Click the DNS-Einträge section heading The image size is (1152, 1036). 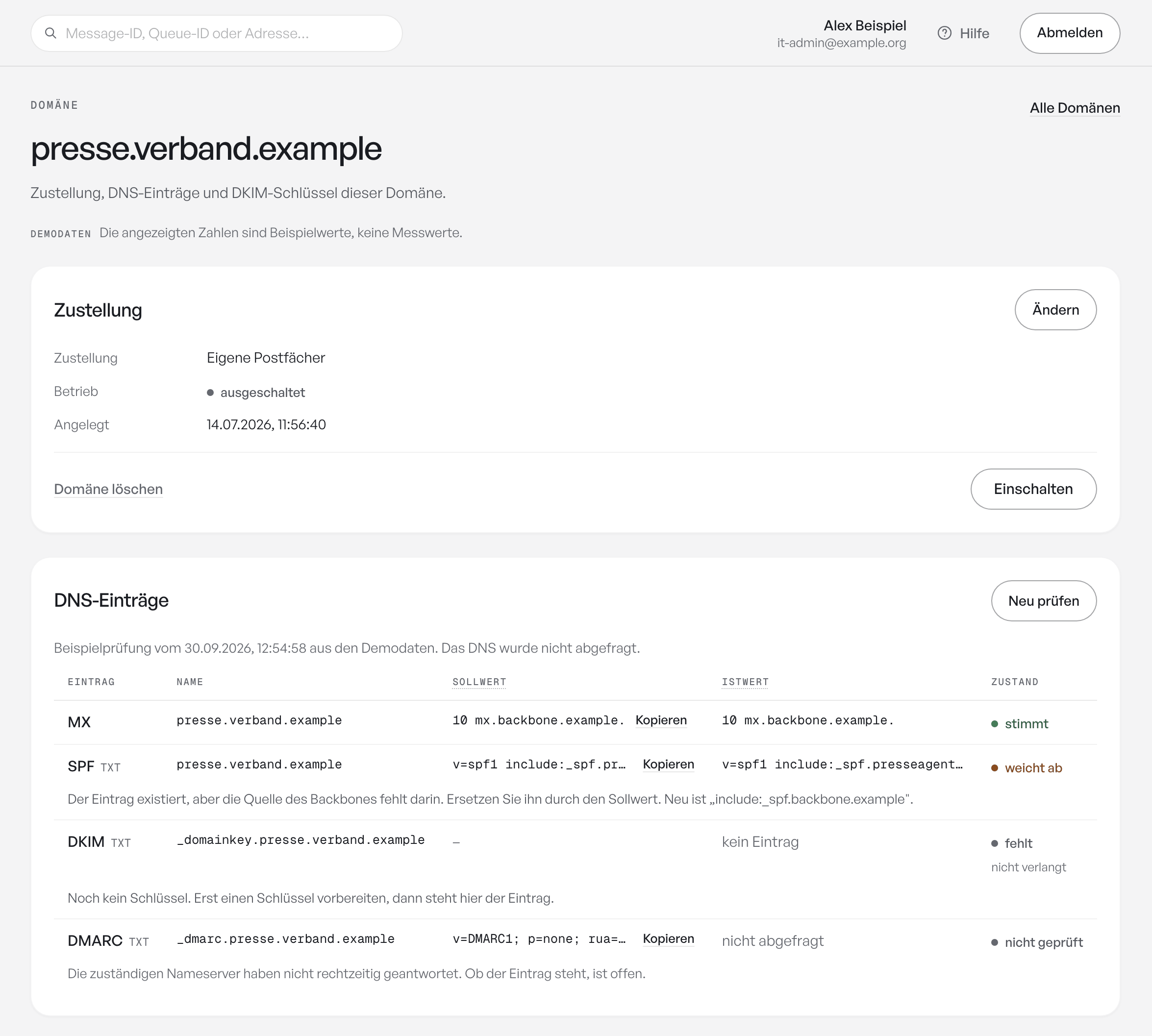(111, 600)
